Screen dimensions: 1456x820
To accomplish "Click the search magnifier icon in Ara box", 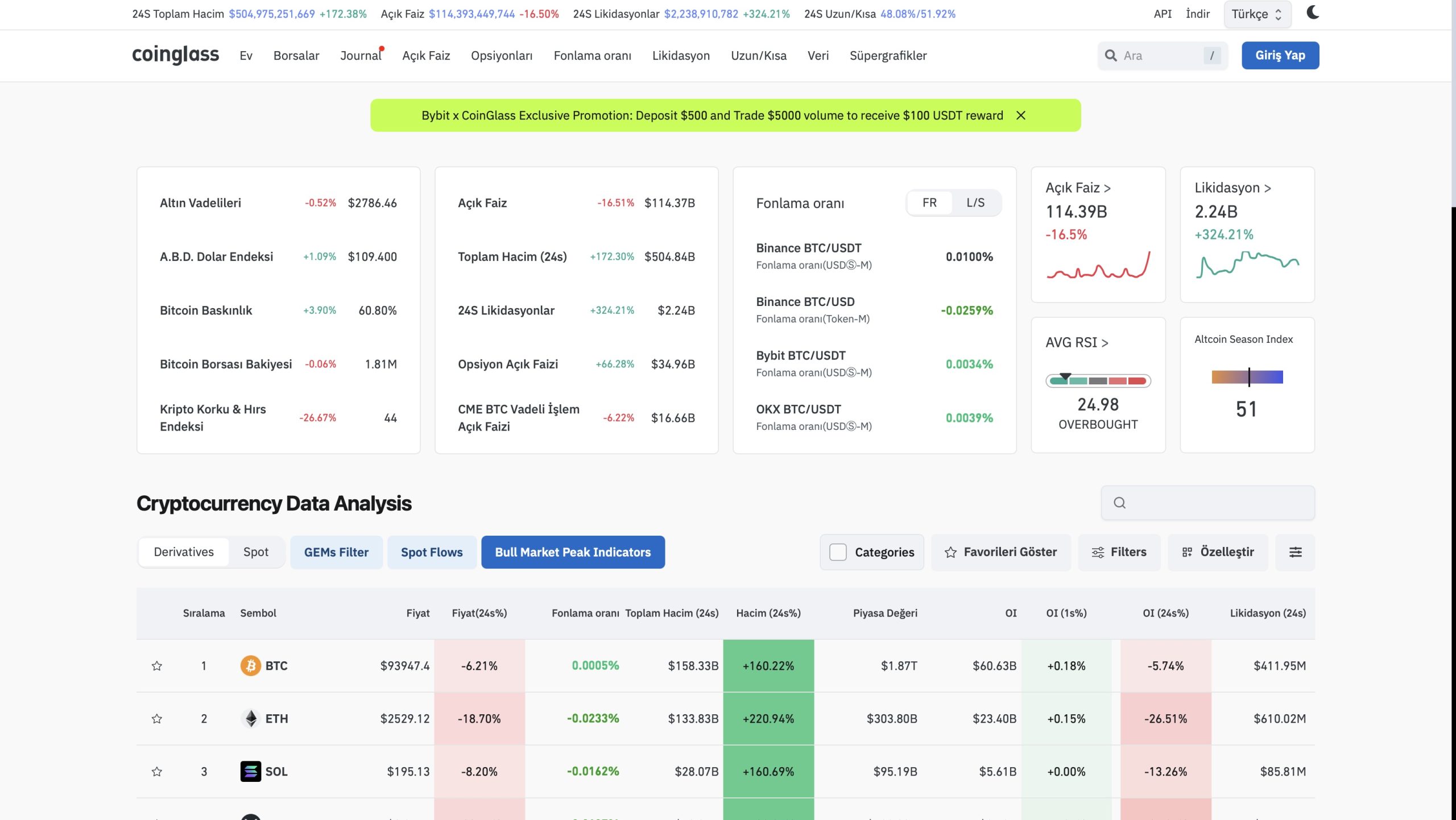I will pos(1110,56).
